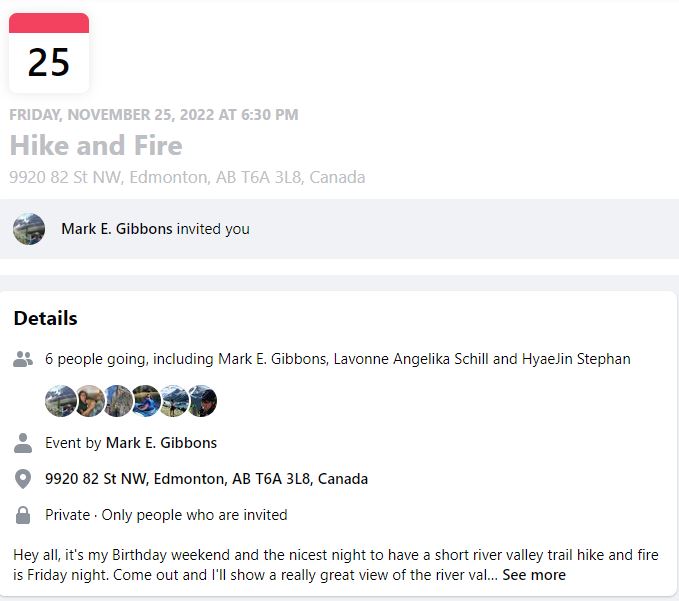Click the private event lock icon
Viewport: 679px width, 601px height.
pos(23,515)
